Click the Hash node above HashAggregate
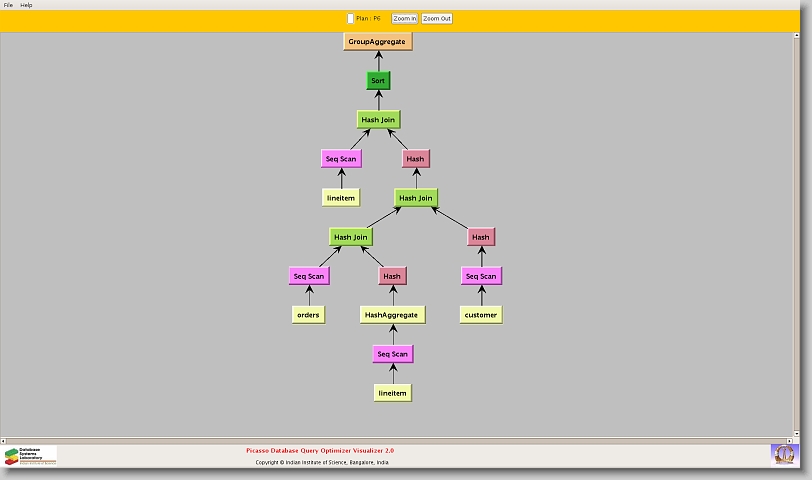This screenshot has width=812, height=480. point(392,276)
